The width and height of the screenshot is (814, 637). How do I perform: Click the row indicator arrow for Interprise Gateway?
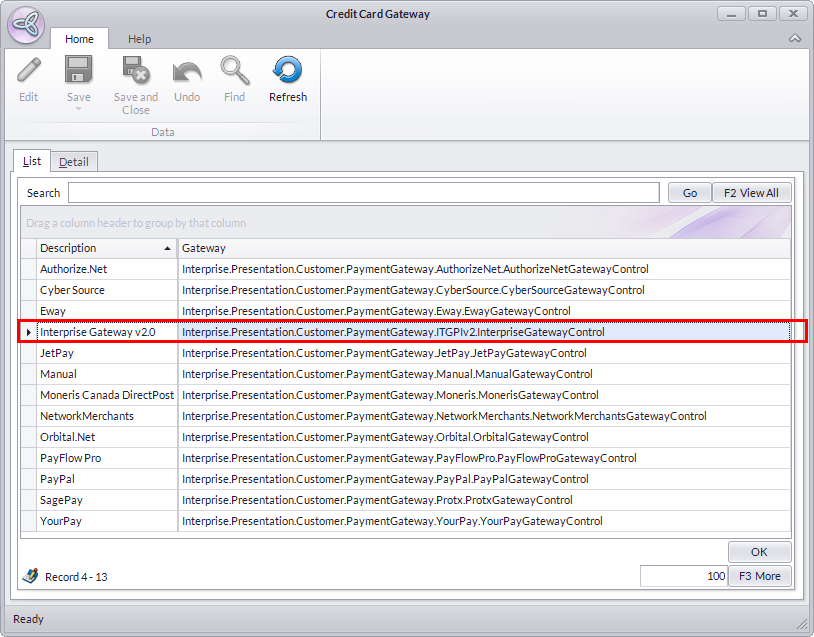click(29, 332)
